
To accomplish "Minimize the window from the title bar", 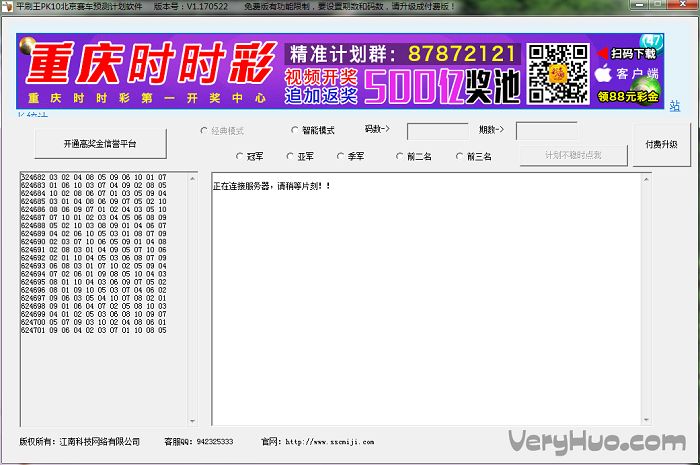I will (640, 4).
